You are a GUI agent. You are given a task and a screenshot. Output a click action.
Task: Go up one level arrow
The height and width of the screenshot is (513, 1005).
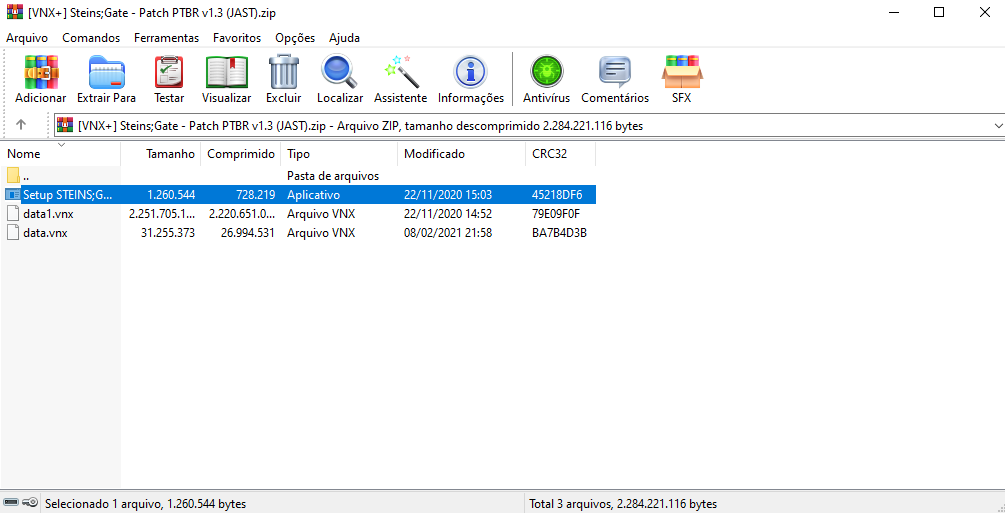tap(21, 125)
